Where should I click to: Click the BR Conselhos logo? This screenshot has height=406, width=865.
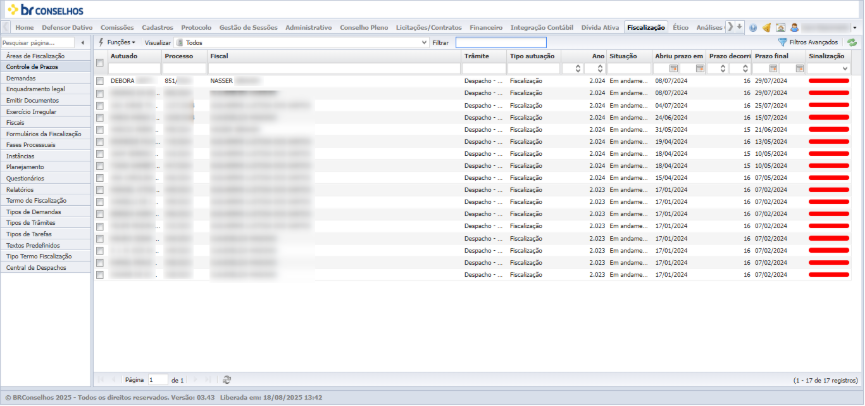point(46,9)
